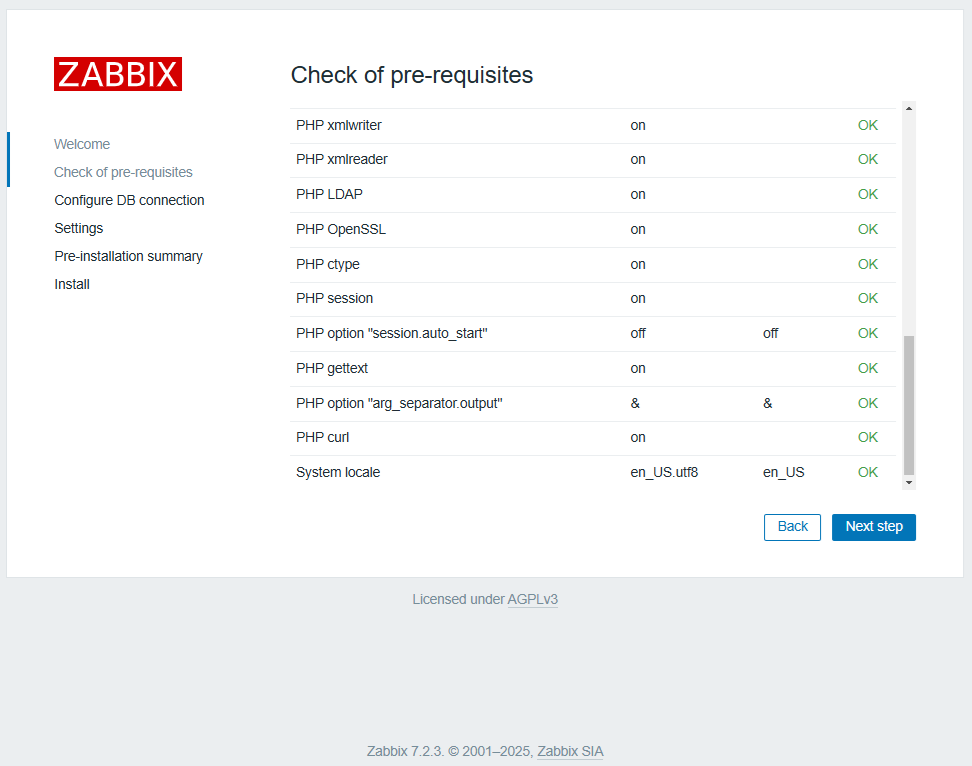Select Configure DB connection step
Screen dimensions: 972x766
point(129,200)
